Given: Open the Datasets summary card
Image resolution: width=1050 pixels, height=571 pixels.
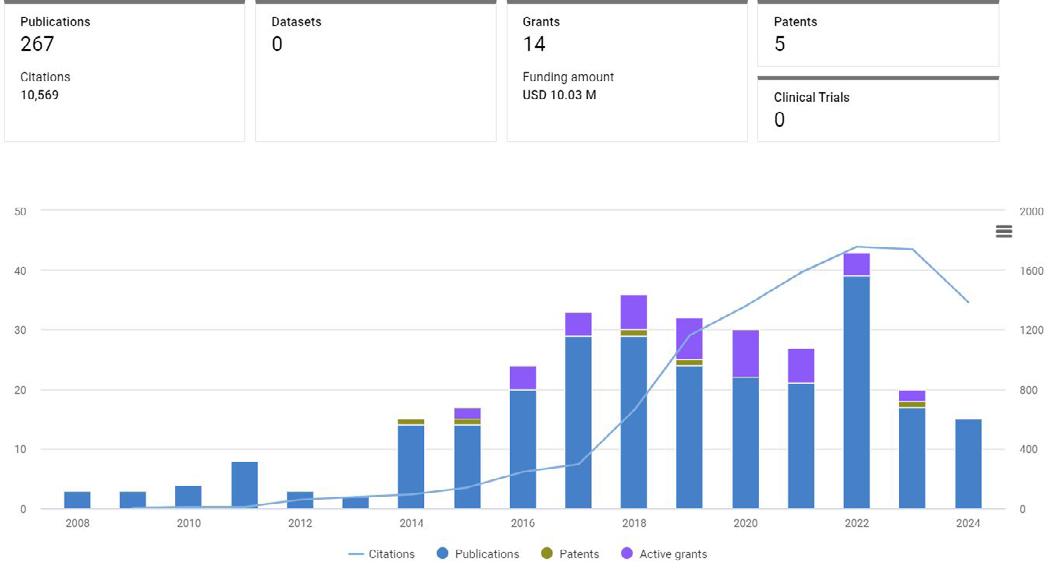Looking at the screenshot, I should point(375,70).
